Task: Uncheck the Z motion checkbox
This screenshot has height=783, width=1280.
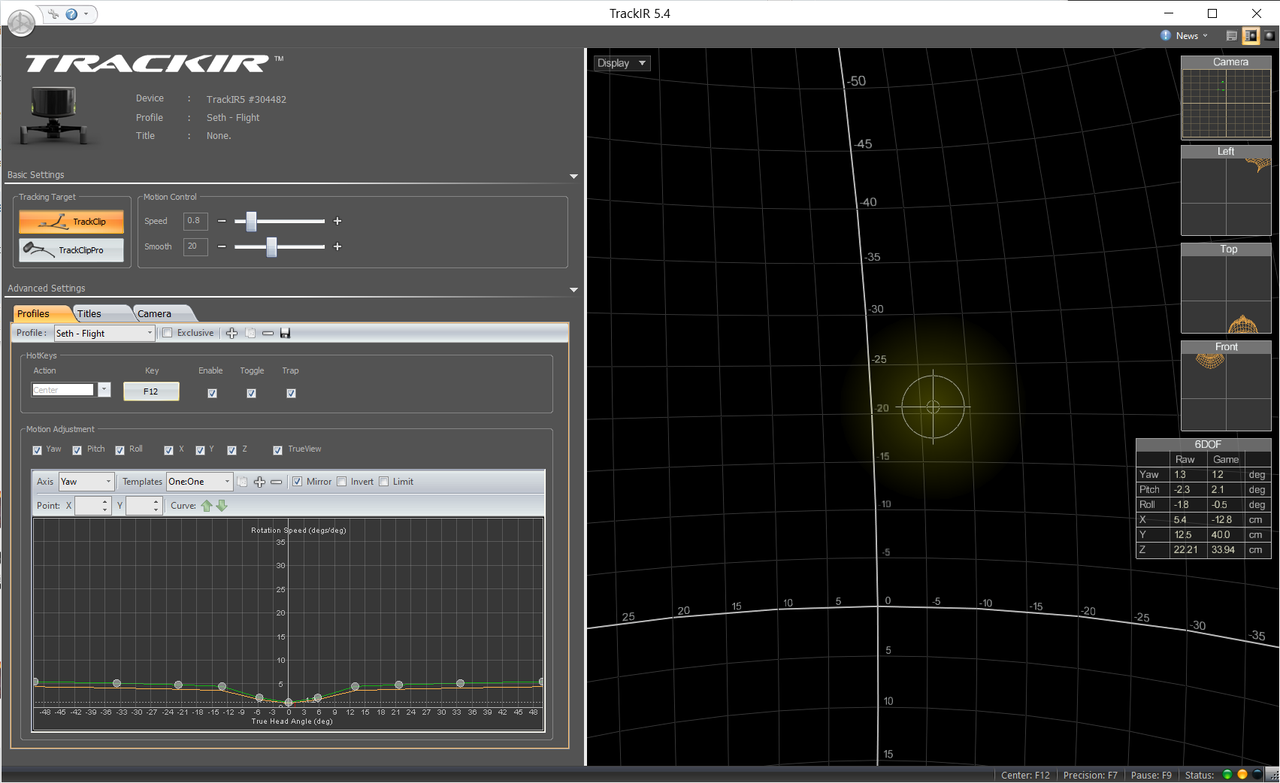Action: point(232,450)
